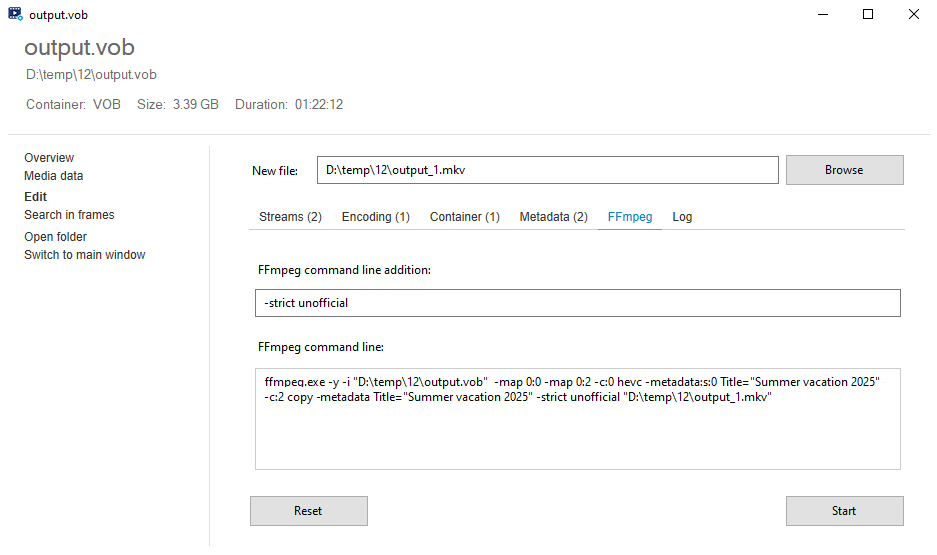The image size is (937, 555).
Task: Close the output.vob window
Action: 914,14
